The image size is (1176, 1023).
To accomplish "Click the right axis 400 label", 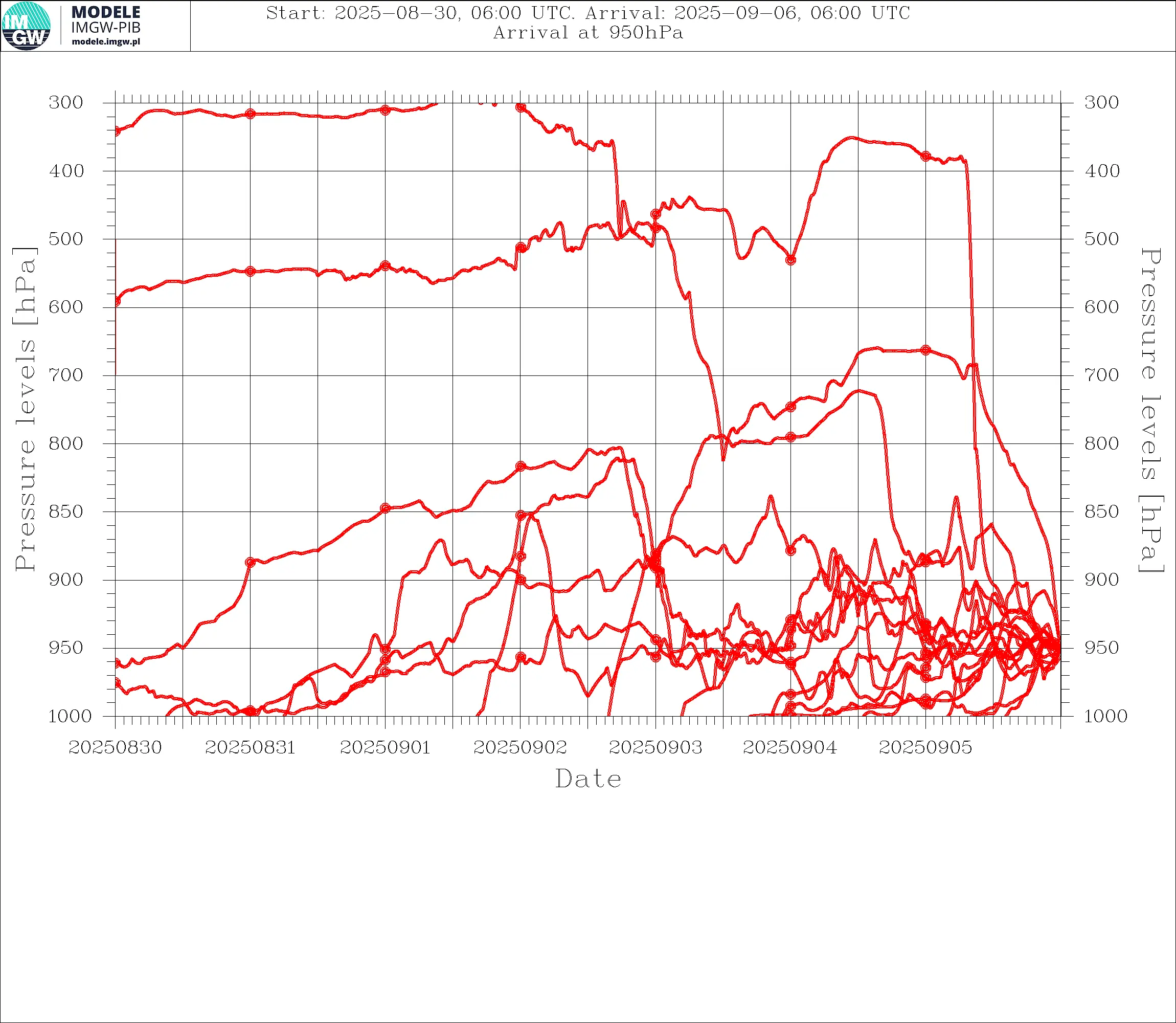I will (x=1102, y=171).
